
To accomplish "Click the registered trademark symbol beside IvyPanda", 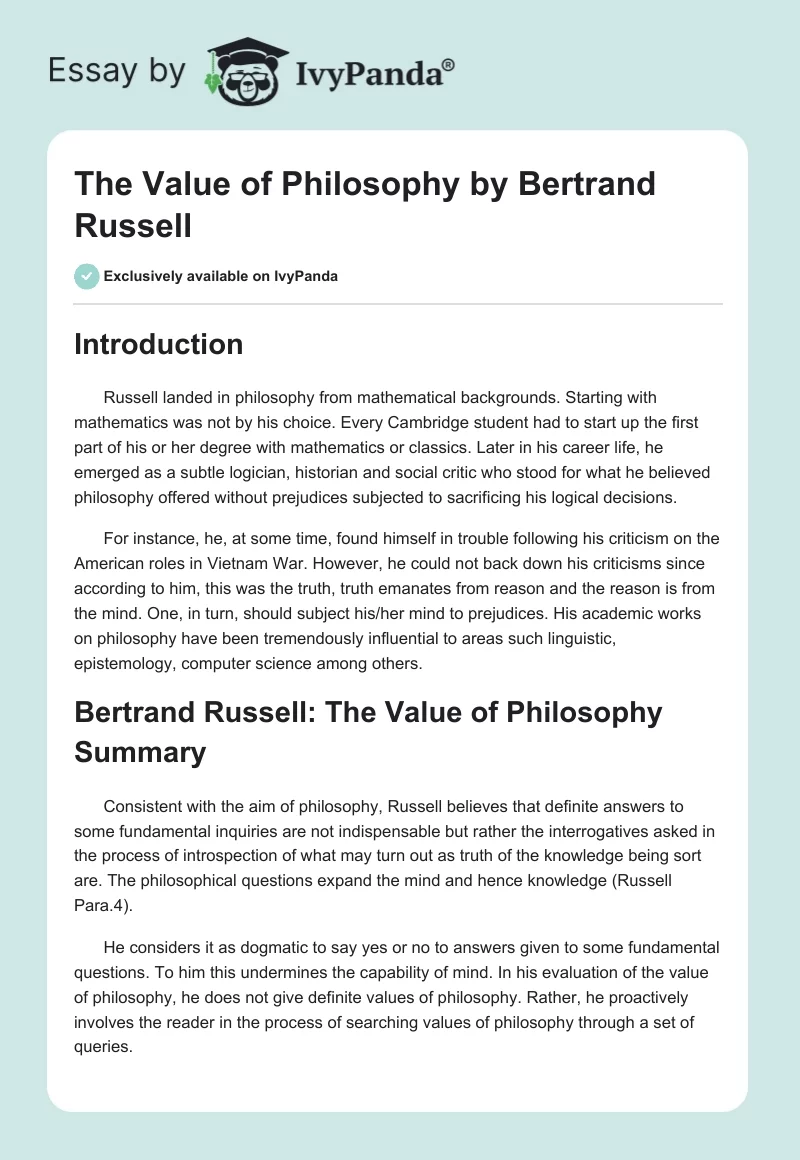I will click(x=449, y=64).
